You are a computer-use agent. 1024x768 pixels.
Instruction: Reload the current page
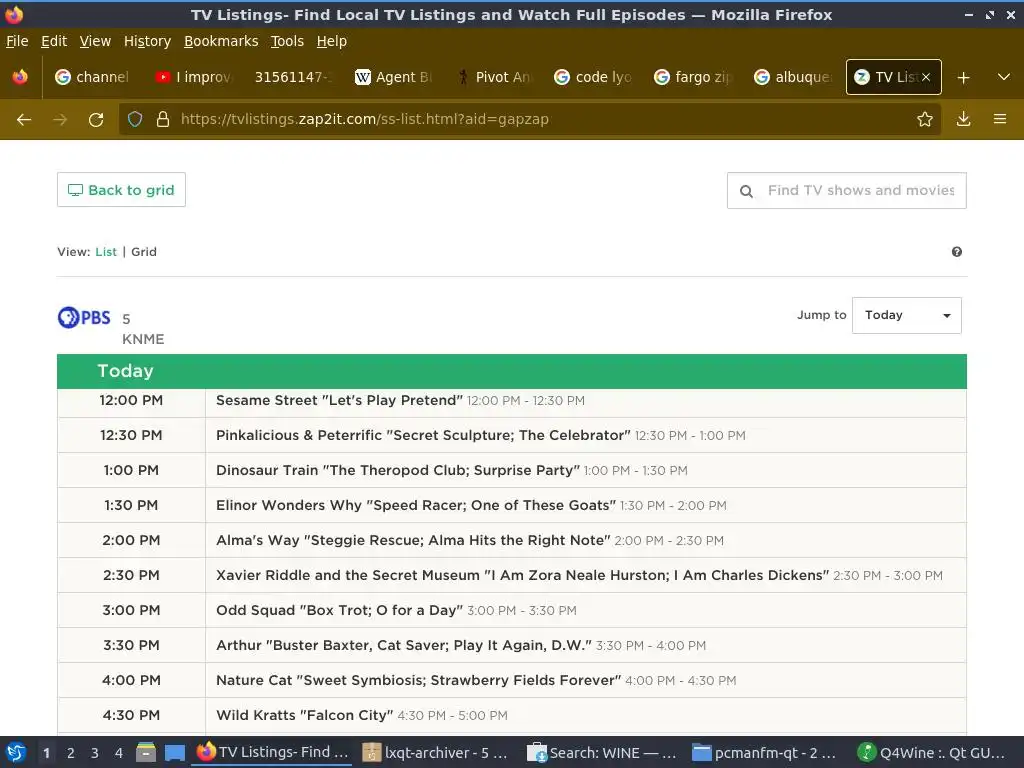coord(96,120)
